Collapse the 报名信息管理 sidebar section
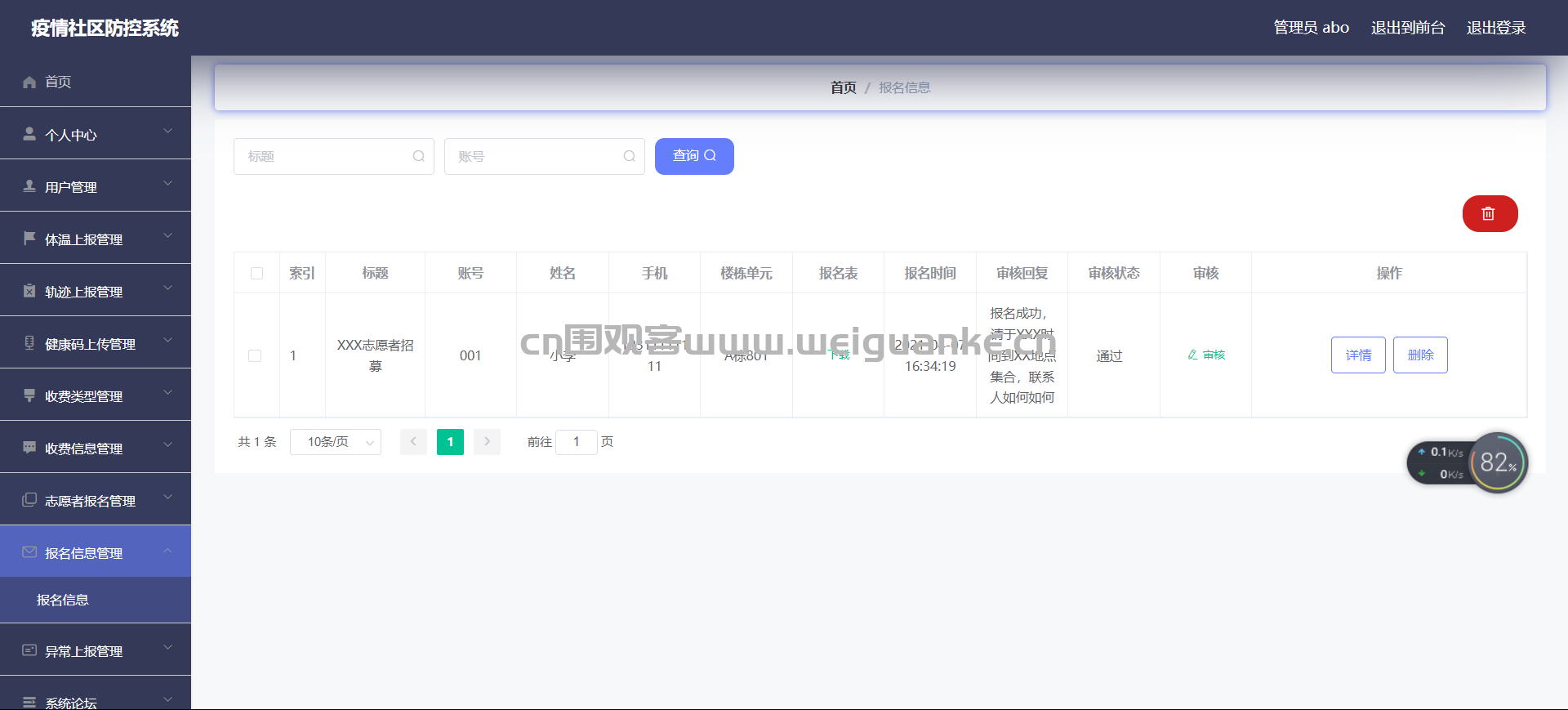Screen dimensions: 1568x710 (96, 552)
